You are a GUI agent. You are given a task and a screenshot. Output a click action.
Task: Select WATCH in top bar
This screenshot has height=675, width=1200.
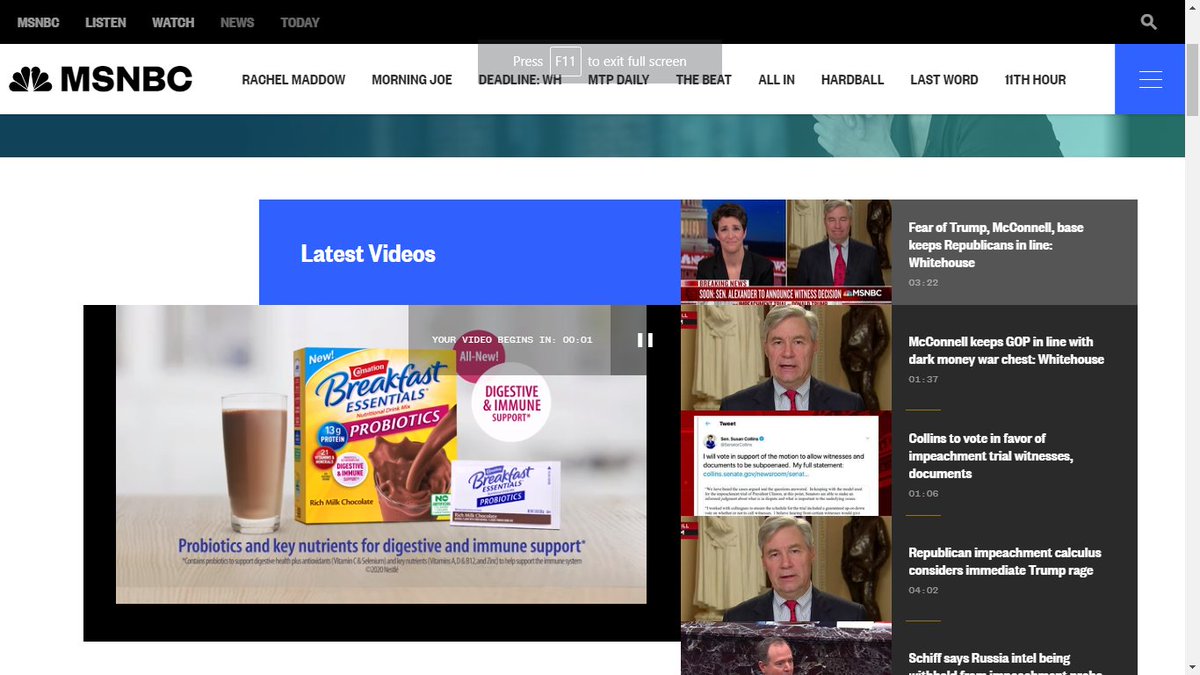click(x=173, y=22)
